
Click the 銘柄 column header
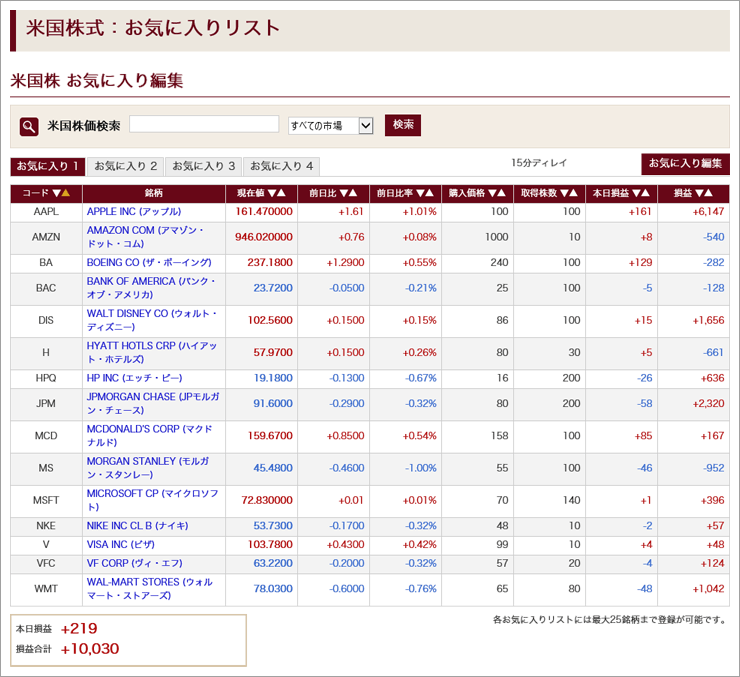pyautogui.click(x=154, y=193)
